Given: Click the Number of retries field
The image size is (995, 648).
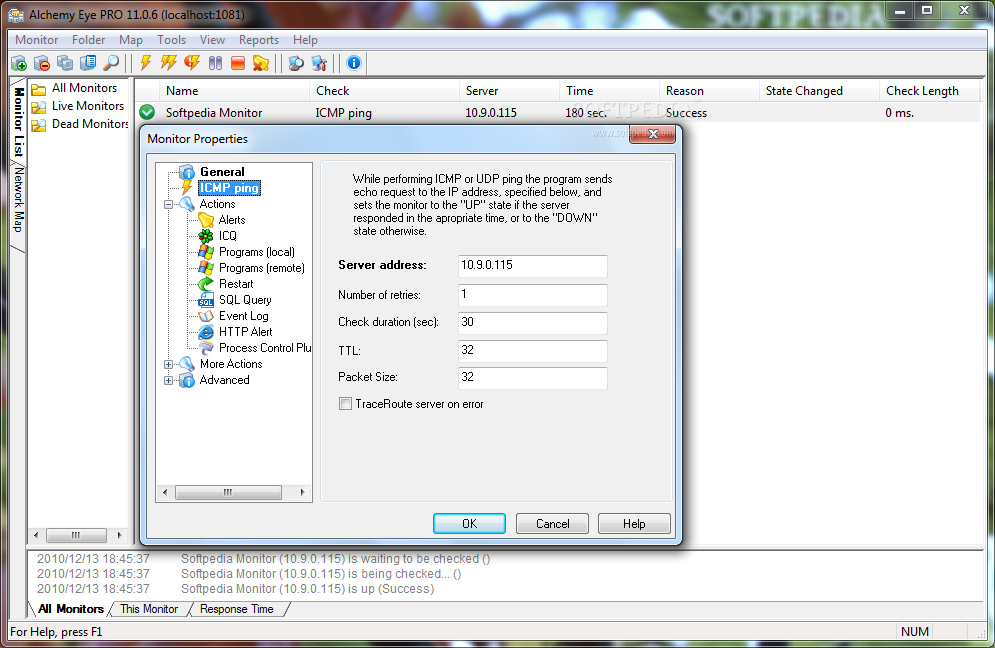Looking at the screenshot, I should coord(532,295).
